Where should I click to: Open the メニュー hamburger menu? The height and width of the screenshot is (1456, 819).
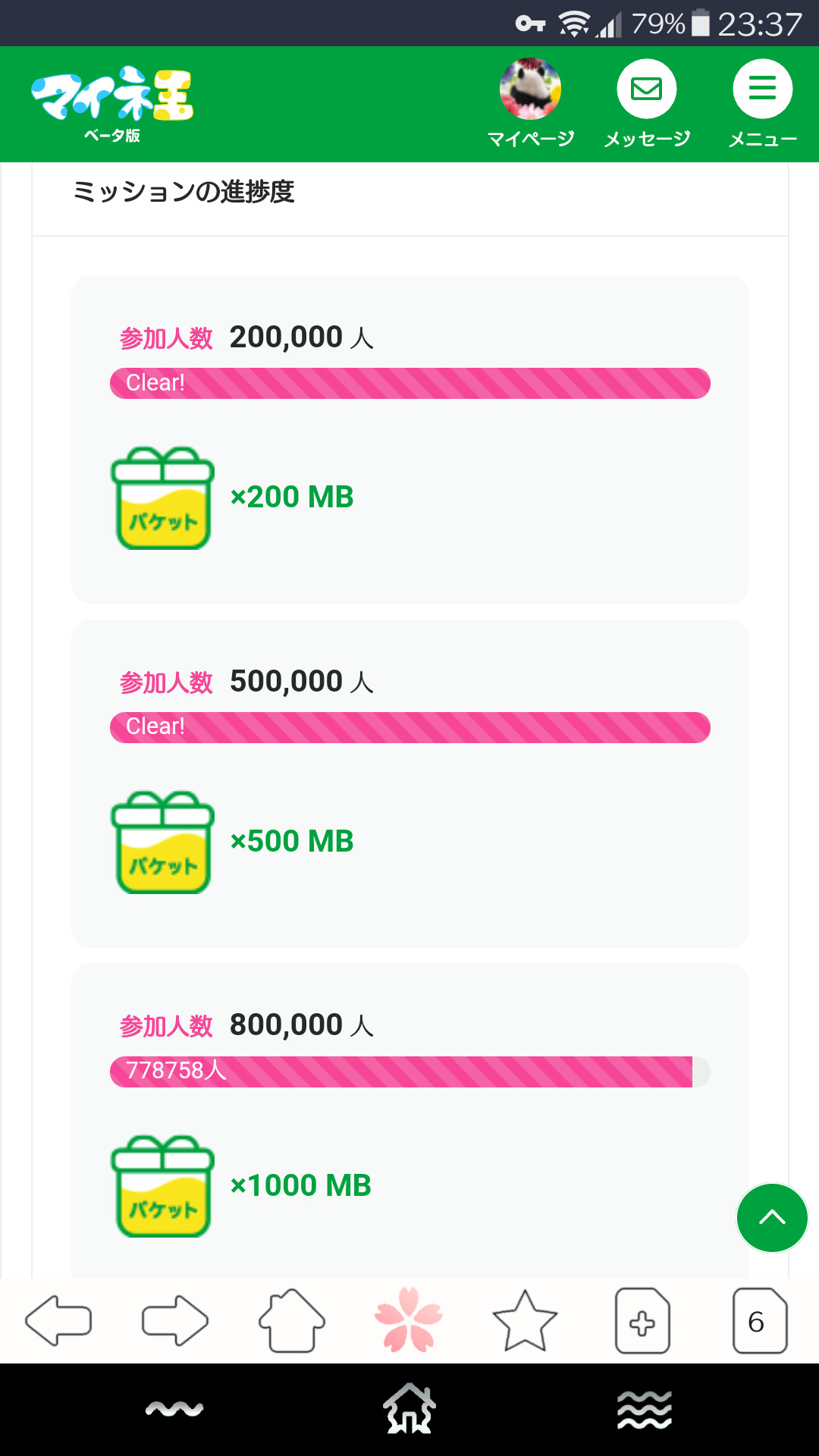[x=762, y=89]
